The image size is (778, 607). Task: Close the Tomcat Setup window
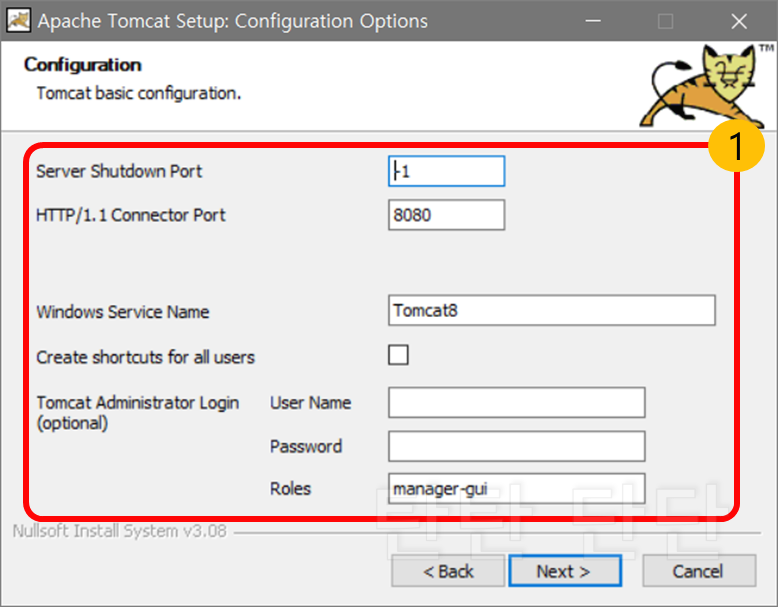click(739, 21)
